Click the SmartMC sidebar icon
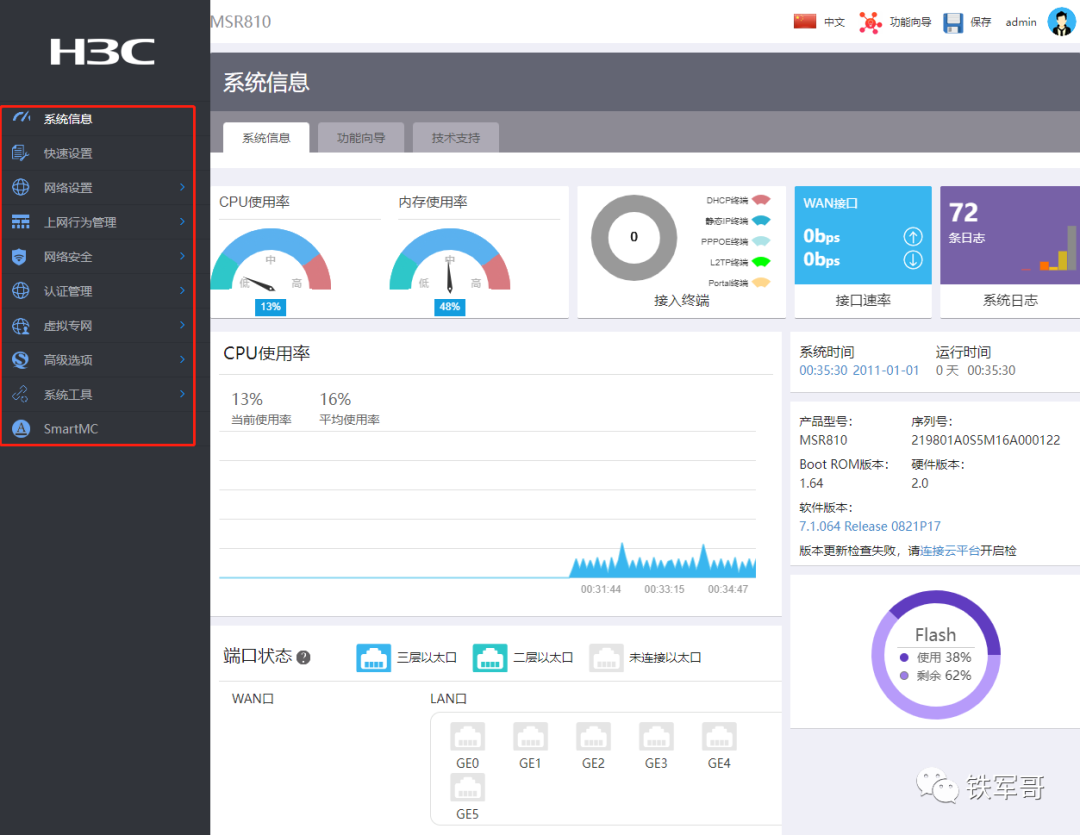The width and height of the screenshot is (1080, 835). 21,429
